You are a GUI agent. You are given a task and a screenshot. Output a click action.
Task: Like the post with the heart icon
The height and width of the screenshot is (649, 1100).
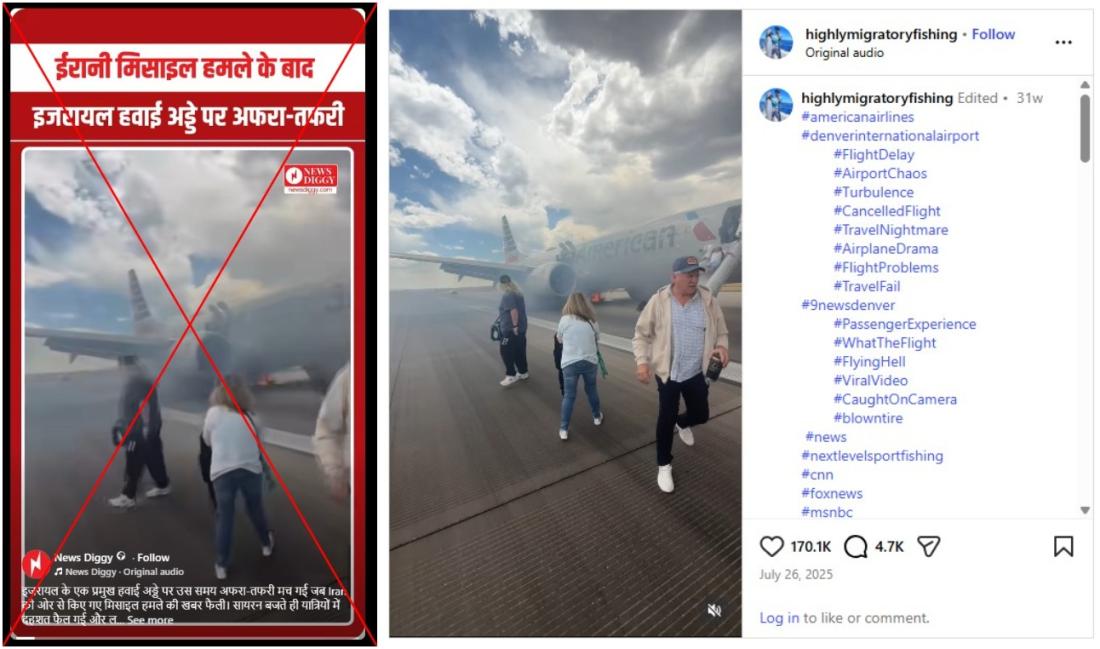point(771,547)
